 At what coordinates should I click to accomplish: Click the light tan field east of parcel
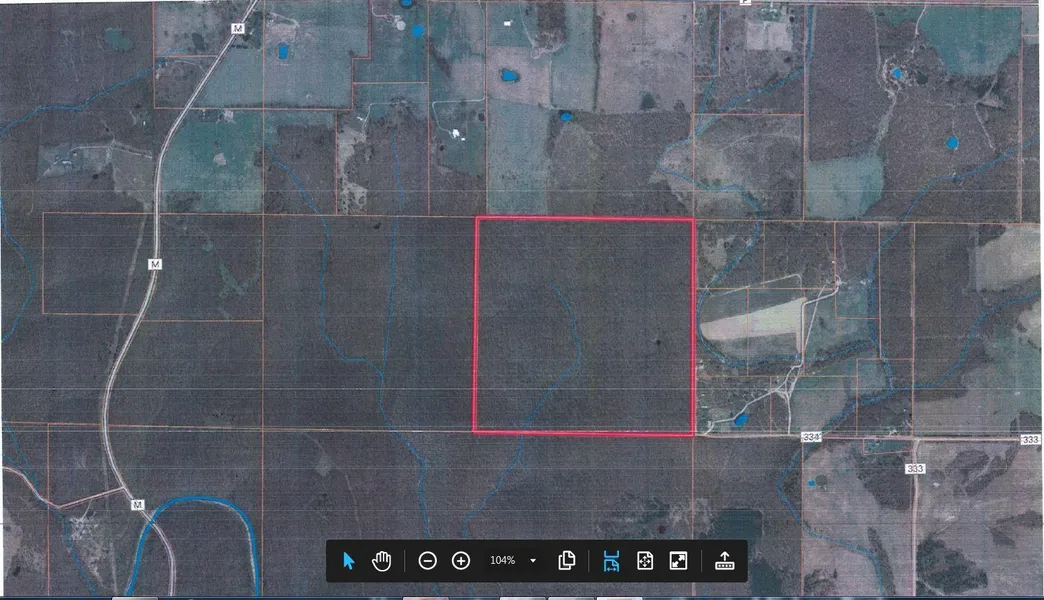[750, 319]
